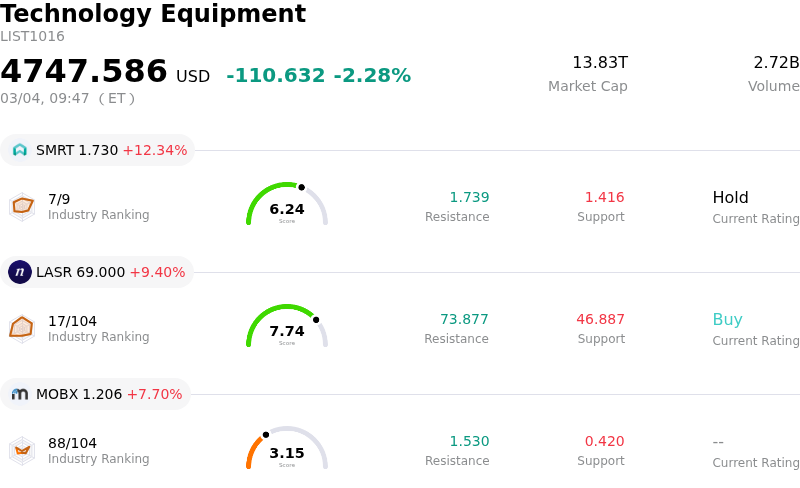Click the 3.15 score gauge

[x=287, y=450]
